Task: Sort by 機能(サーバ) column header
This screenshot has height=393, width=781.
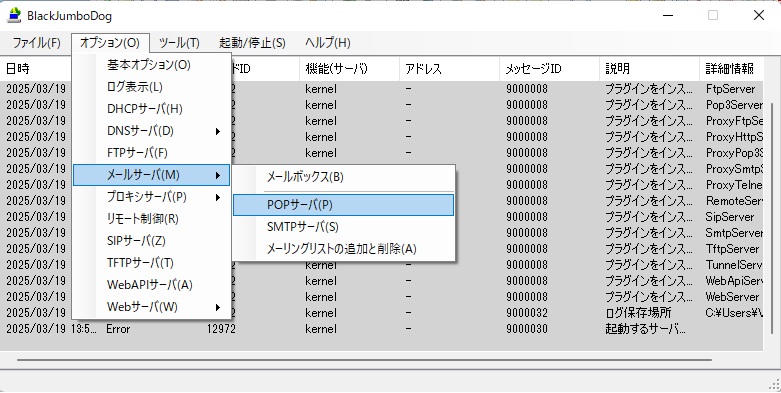Action: point(349,69)
